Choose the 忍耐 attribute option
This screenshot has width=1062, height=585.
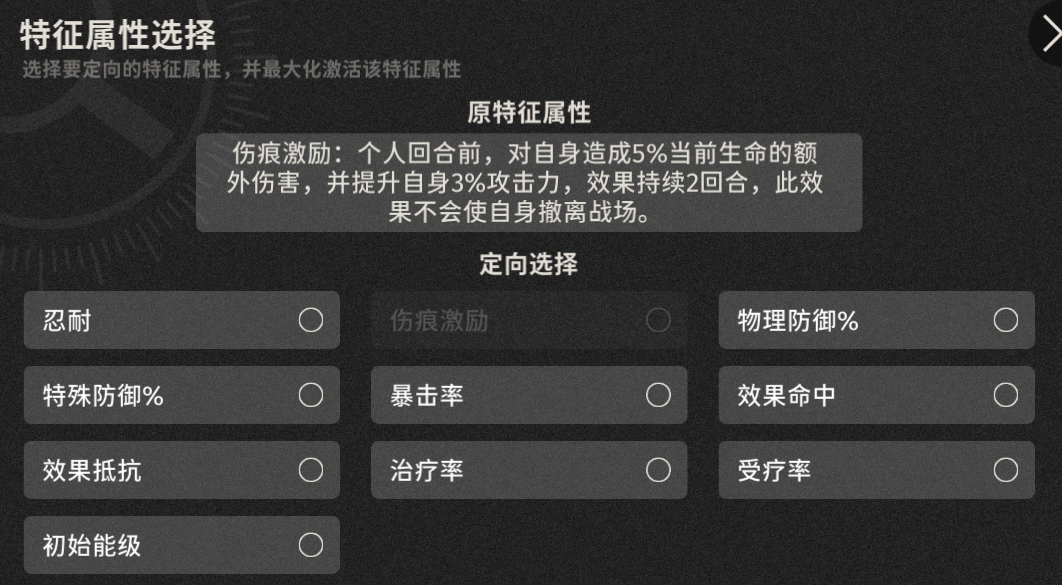[182, 320]
